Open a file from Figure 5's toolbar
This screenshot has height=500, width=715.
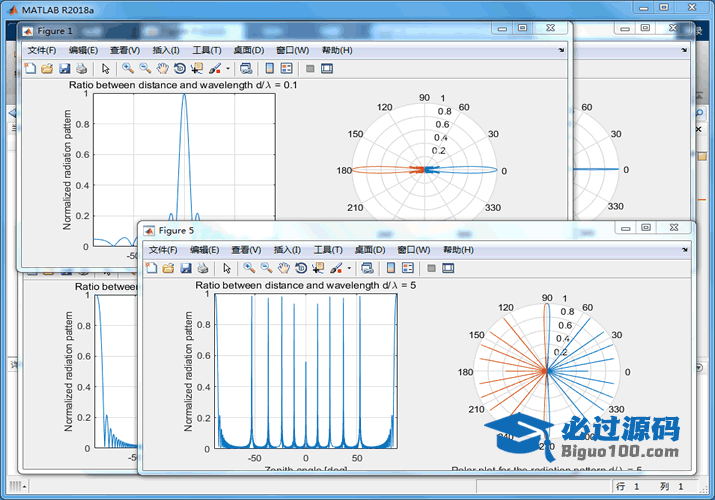(168, 268)
